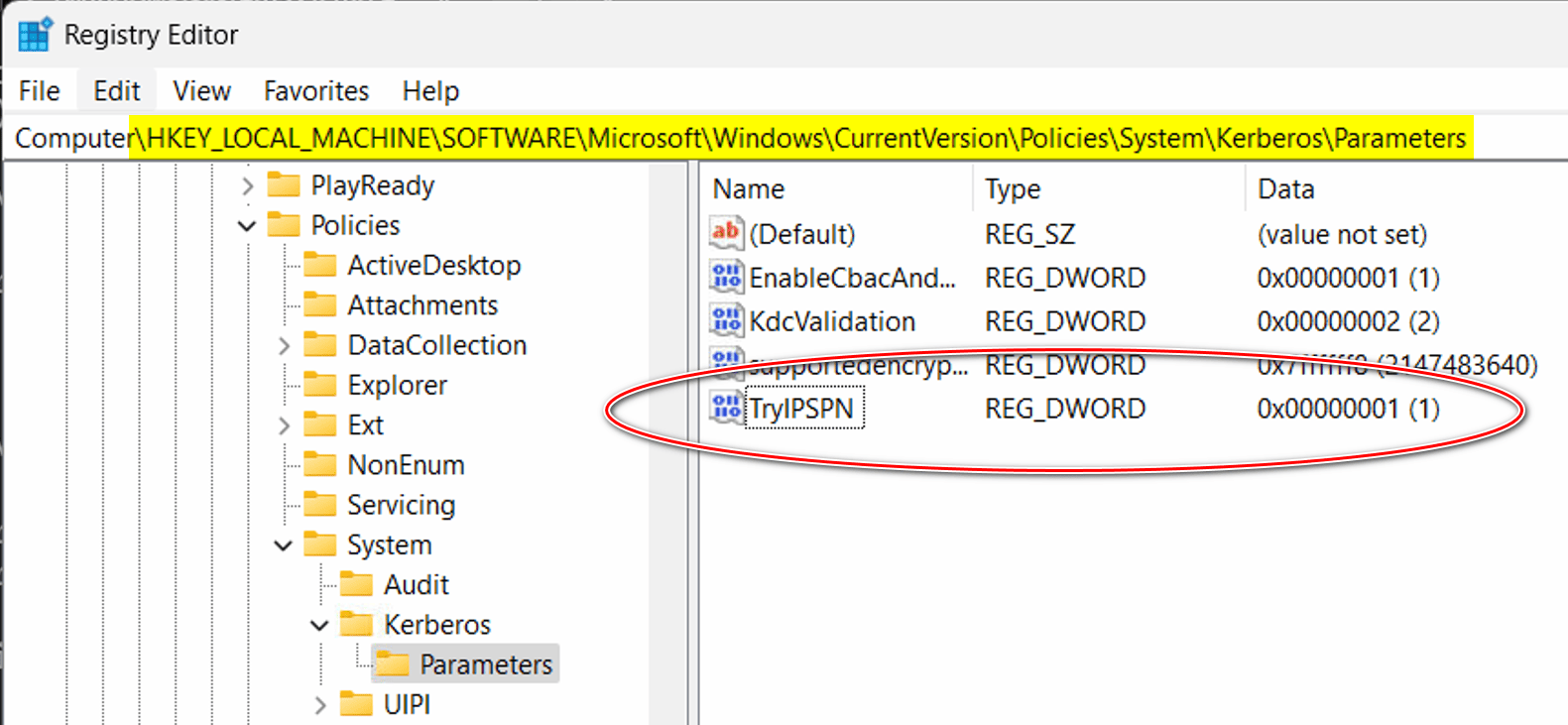This screenshot has height=725, width=1568.
Task: Expand the UIPI tree node
Action: tap(319, 704)
